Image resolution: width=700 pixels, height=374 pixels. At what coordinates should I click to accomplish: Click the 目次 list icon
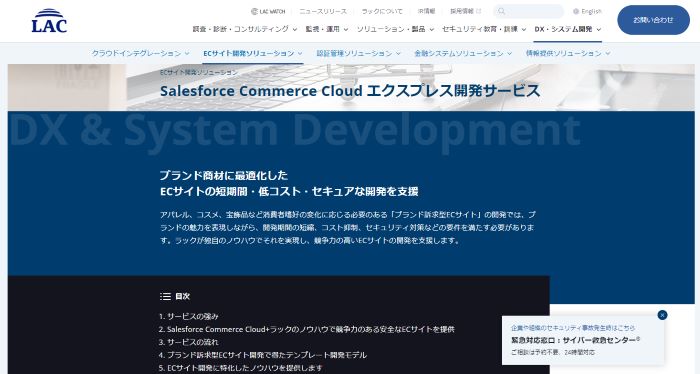165,296
